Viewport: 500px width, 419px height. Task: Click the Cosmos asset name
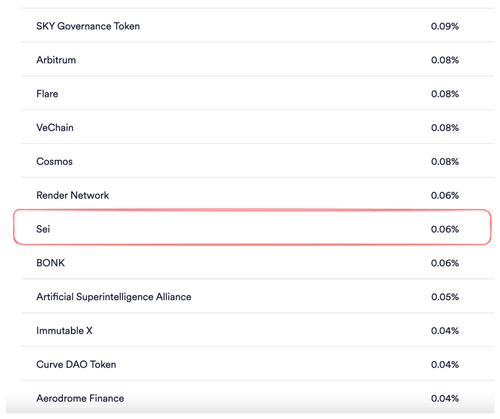[54, 161]
